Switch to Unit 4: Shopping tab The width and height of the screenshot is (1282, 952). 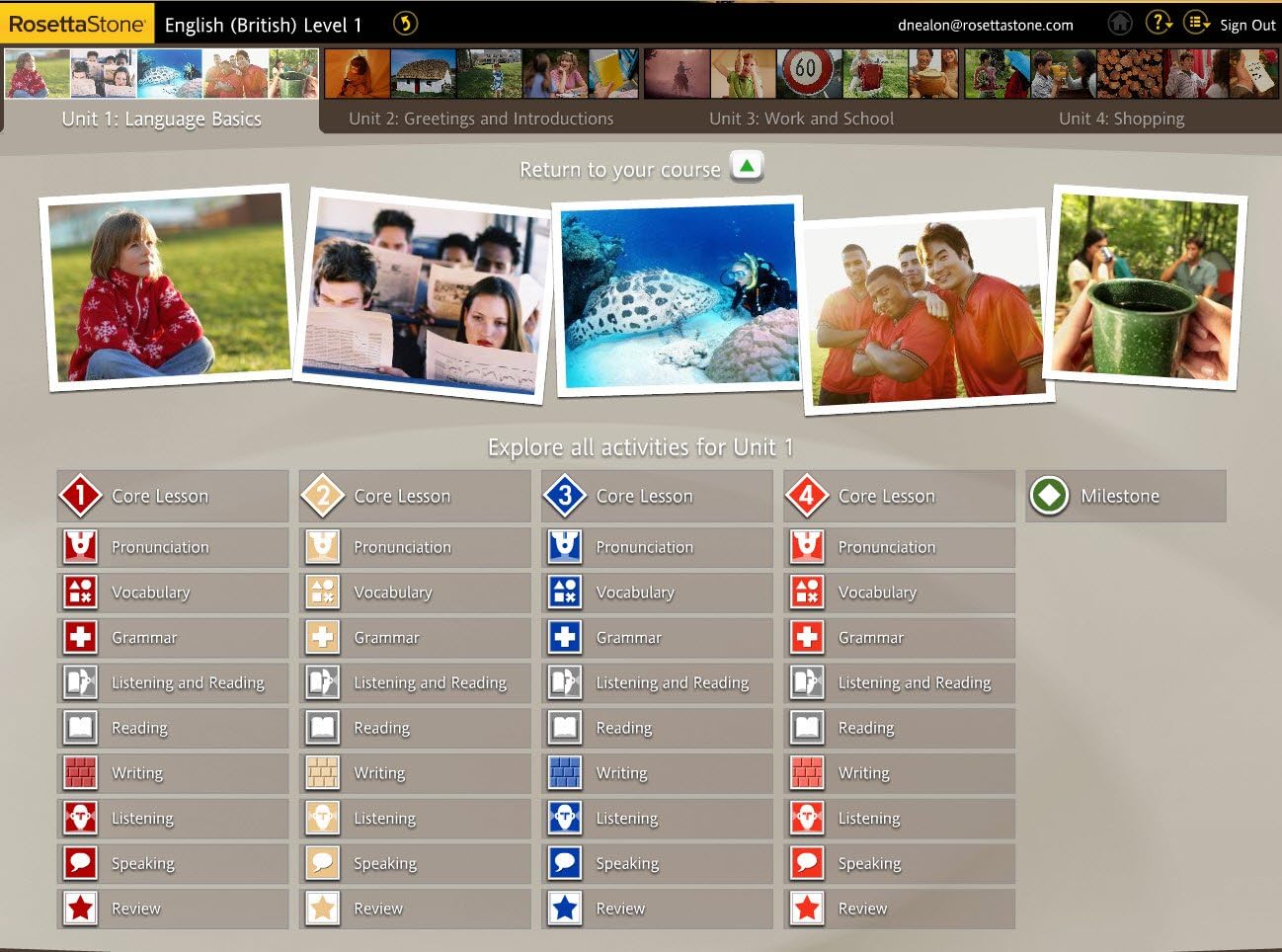[x=1121, y=119]
